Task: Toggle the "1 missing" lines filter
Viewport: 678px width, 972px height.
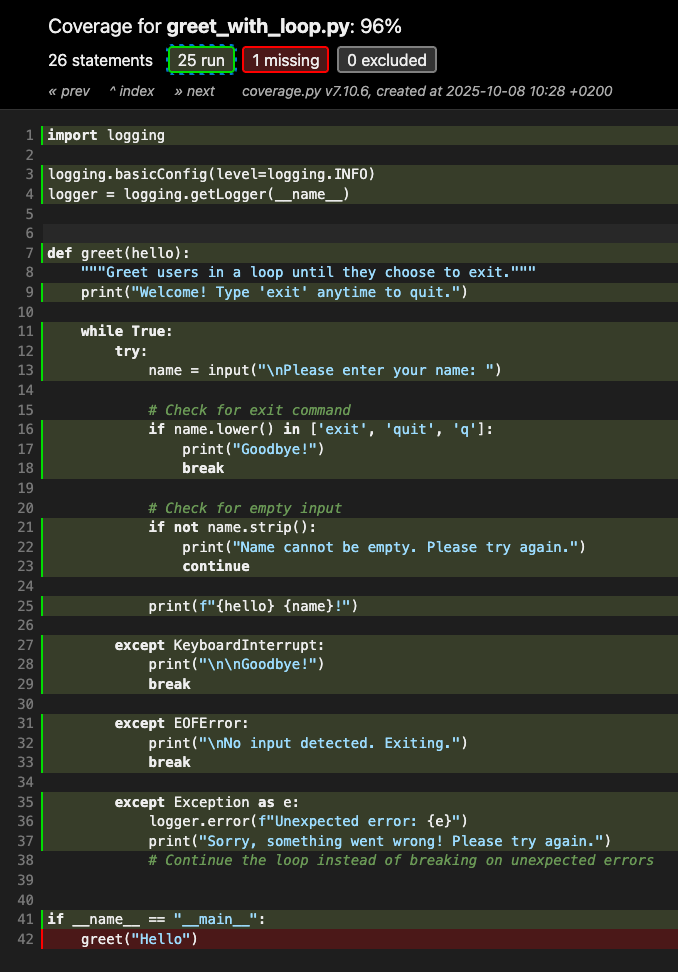Action: pyautogui.click(x=285, y=60)
